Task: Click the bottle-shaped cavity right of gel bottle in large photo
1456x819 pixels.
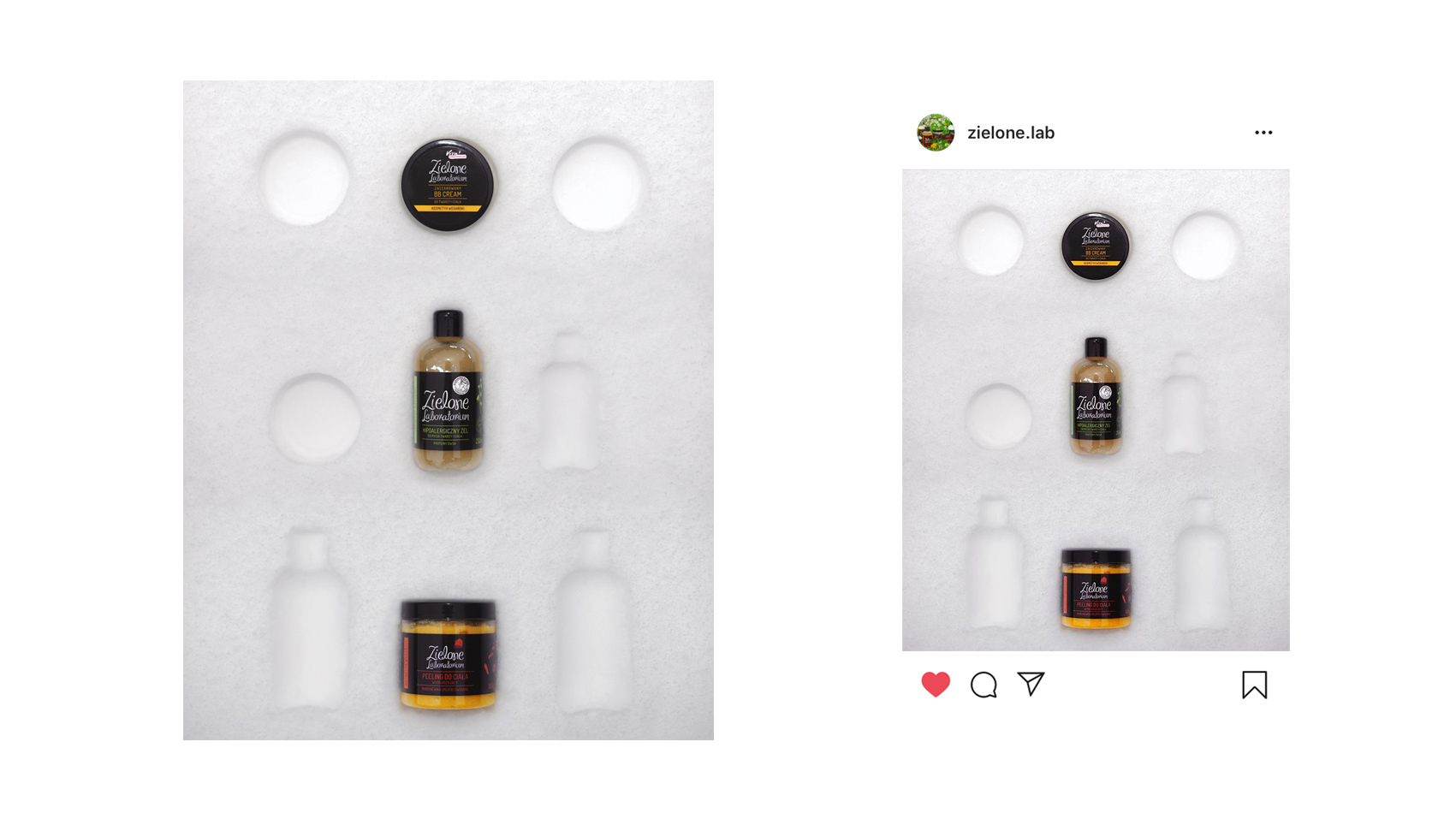Action: 568,402
